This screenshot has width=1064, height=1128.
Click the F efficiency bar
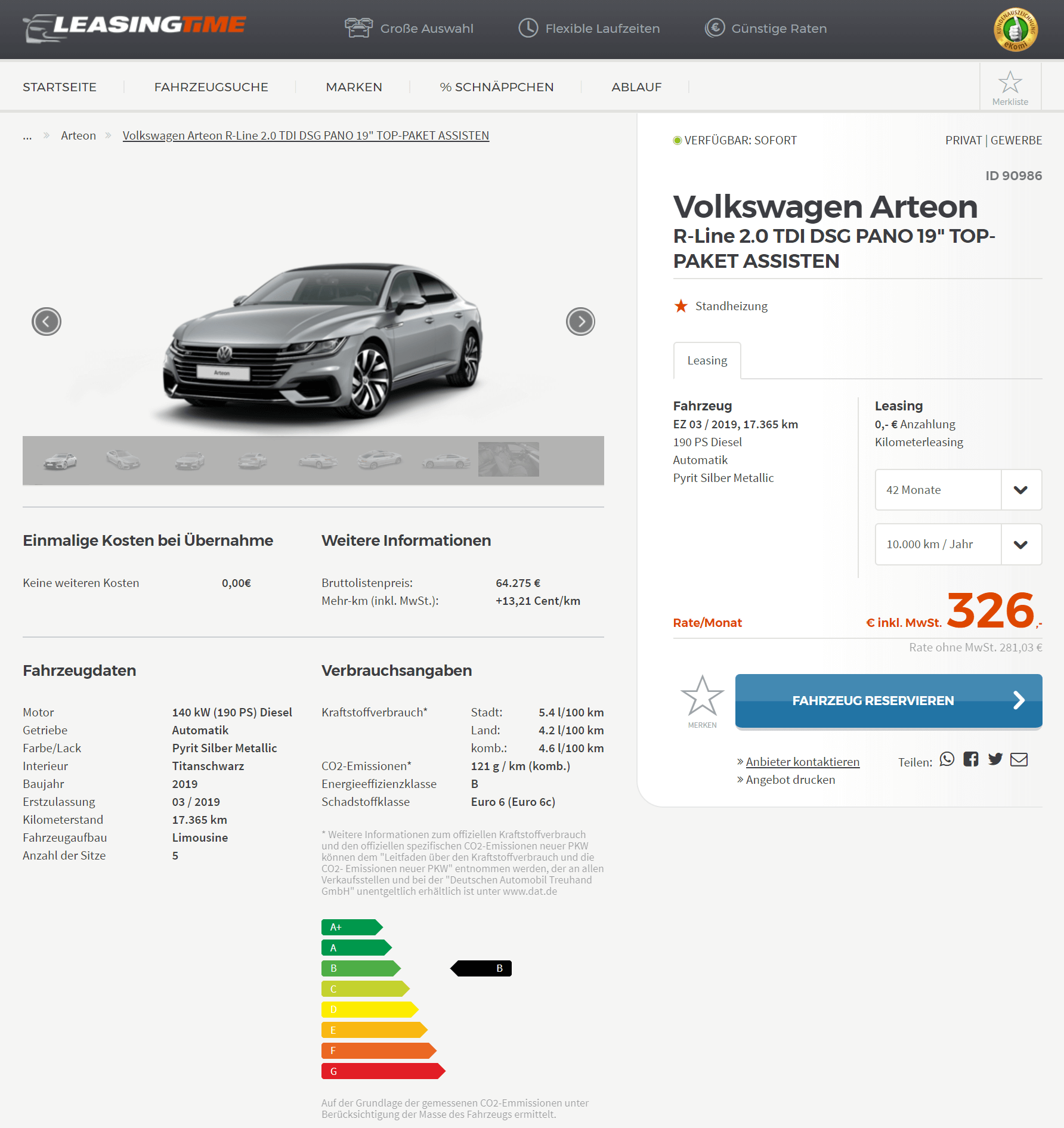[379, 1050]
